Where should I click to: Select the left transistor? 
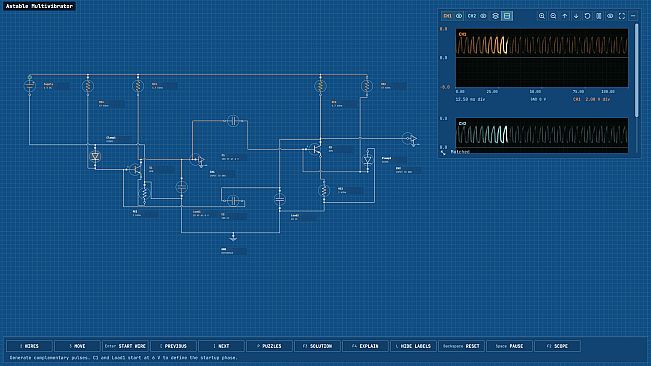point(135,169)
